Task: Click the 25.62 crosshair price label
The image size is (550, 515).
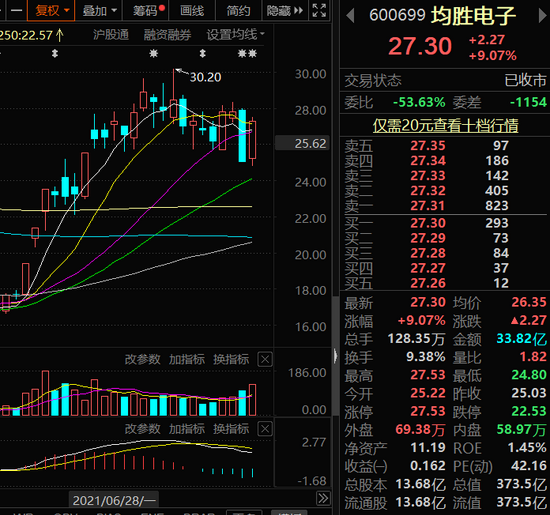Action: [x=302, y=143]
